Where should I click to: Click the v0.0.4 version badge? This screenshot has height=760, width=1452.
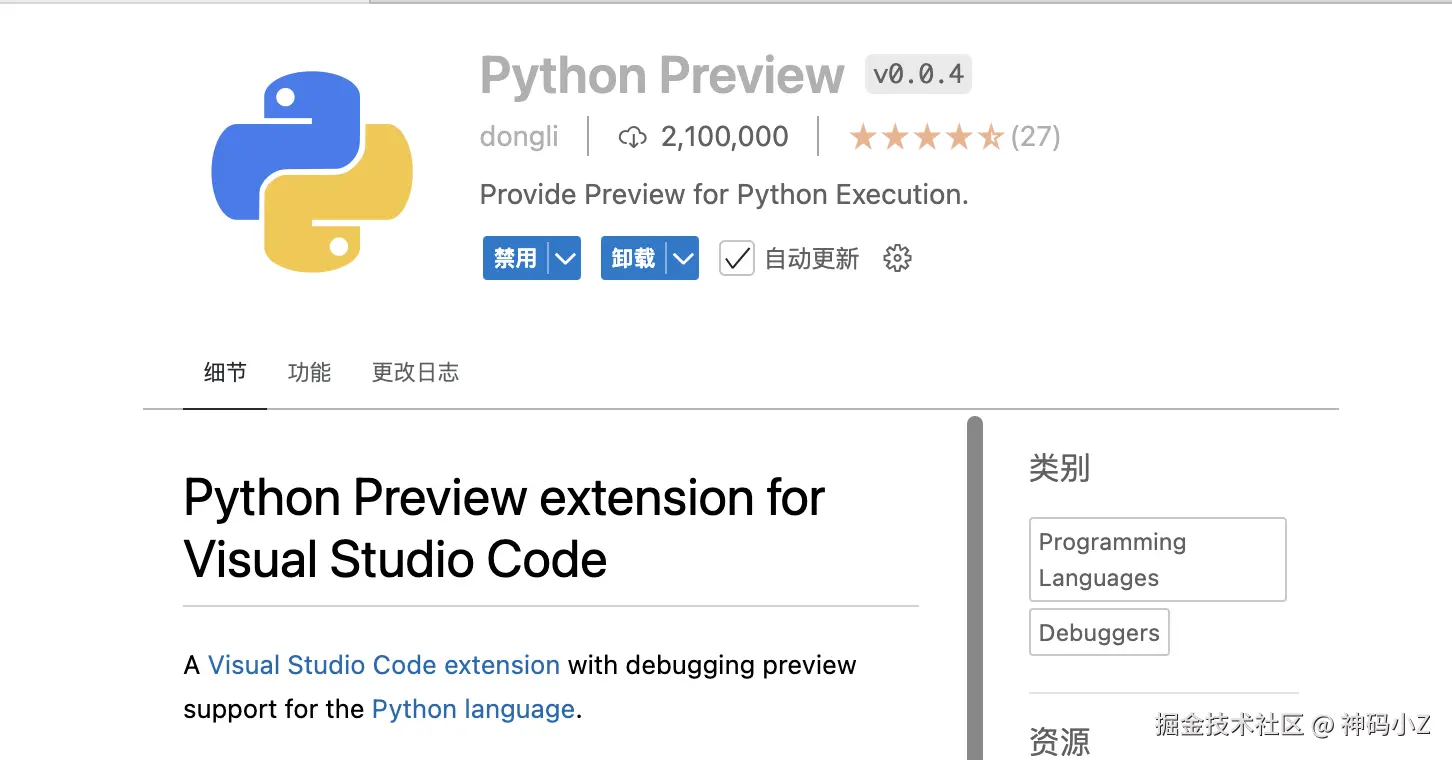coord(918,74)
